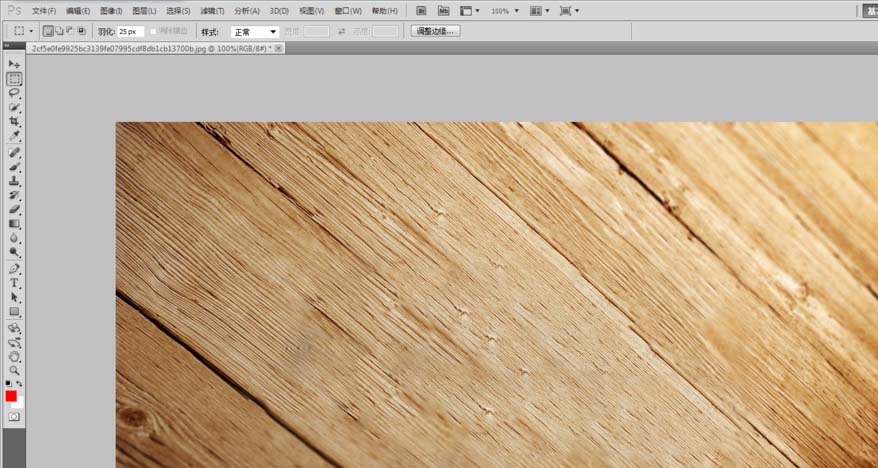Image resolution: width=878 pixels, height=468 pixels.
Task: Select the Lasso tool
Action: point(14,92)
